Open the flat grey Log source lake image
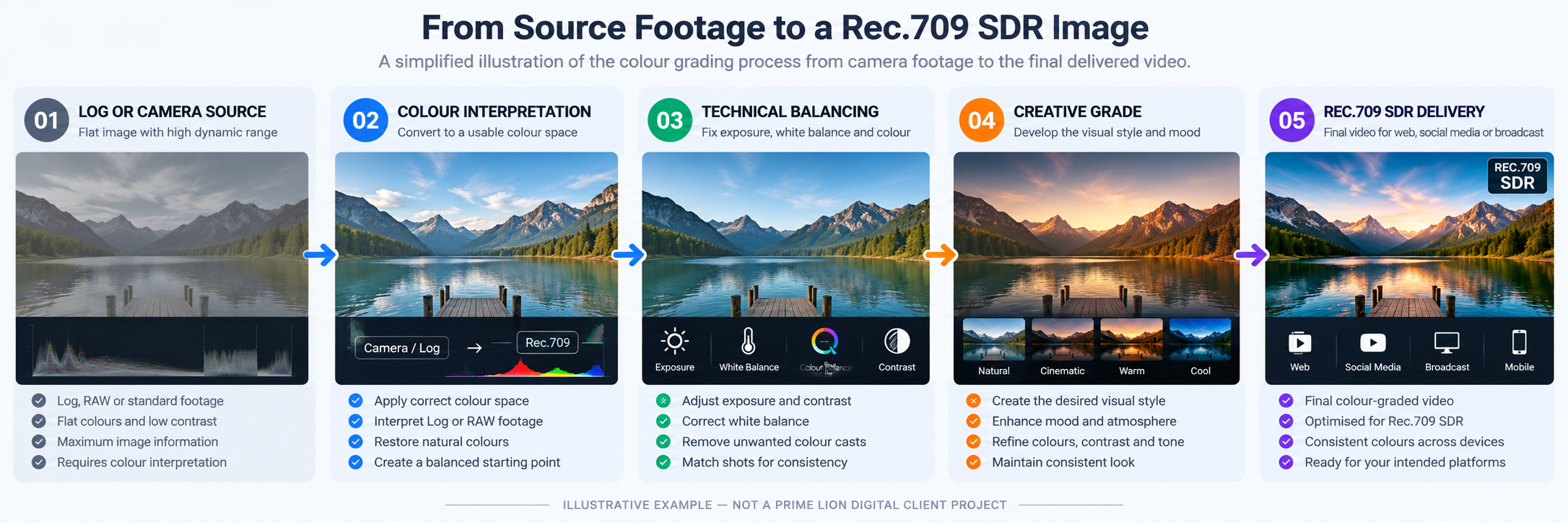This screenshot has width=1568, height=523. pyautogui.click(x=162, y=234)
